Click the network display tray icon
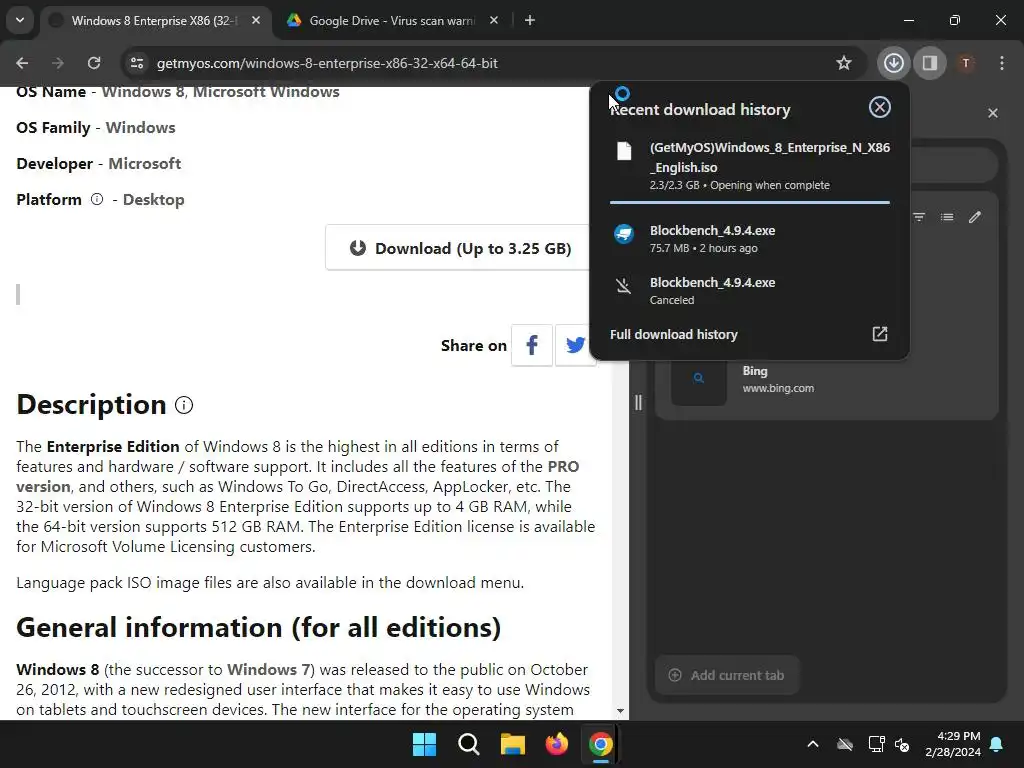Viewport: 1024px width, 768px height. (x=876, y=744)
